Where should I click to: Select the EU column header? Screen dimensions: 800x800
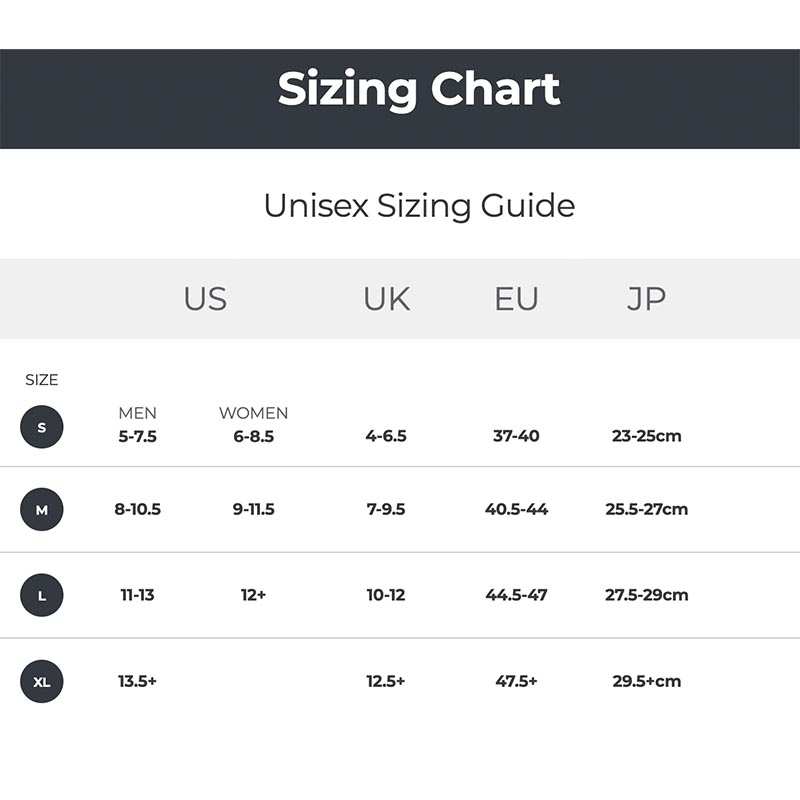point(516,298)
